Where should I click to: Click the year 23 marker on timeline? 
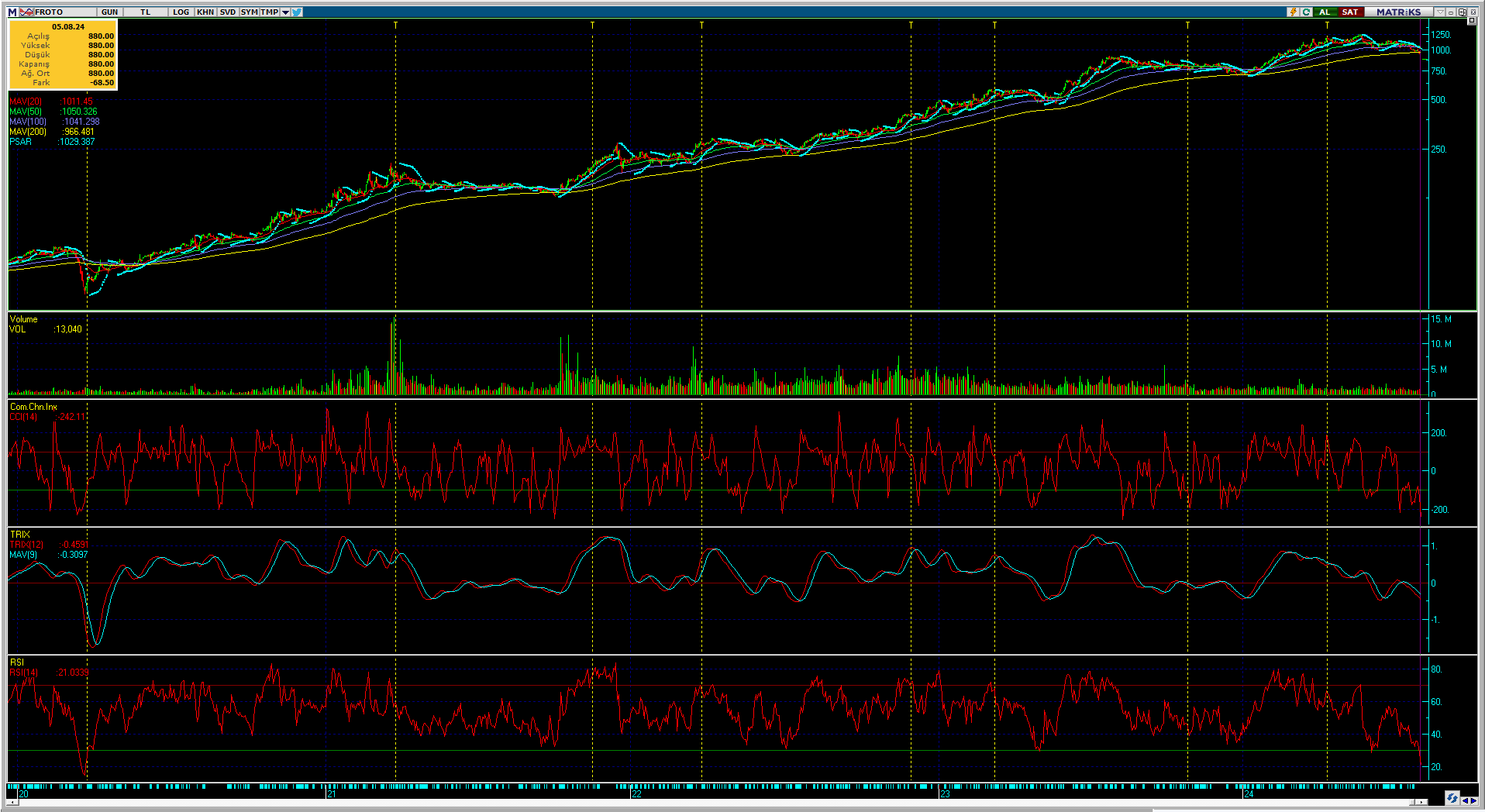pos(945,794)
